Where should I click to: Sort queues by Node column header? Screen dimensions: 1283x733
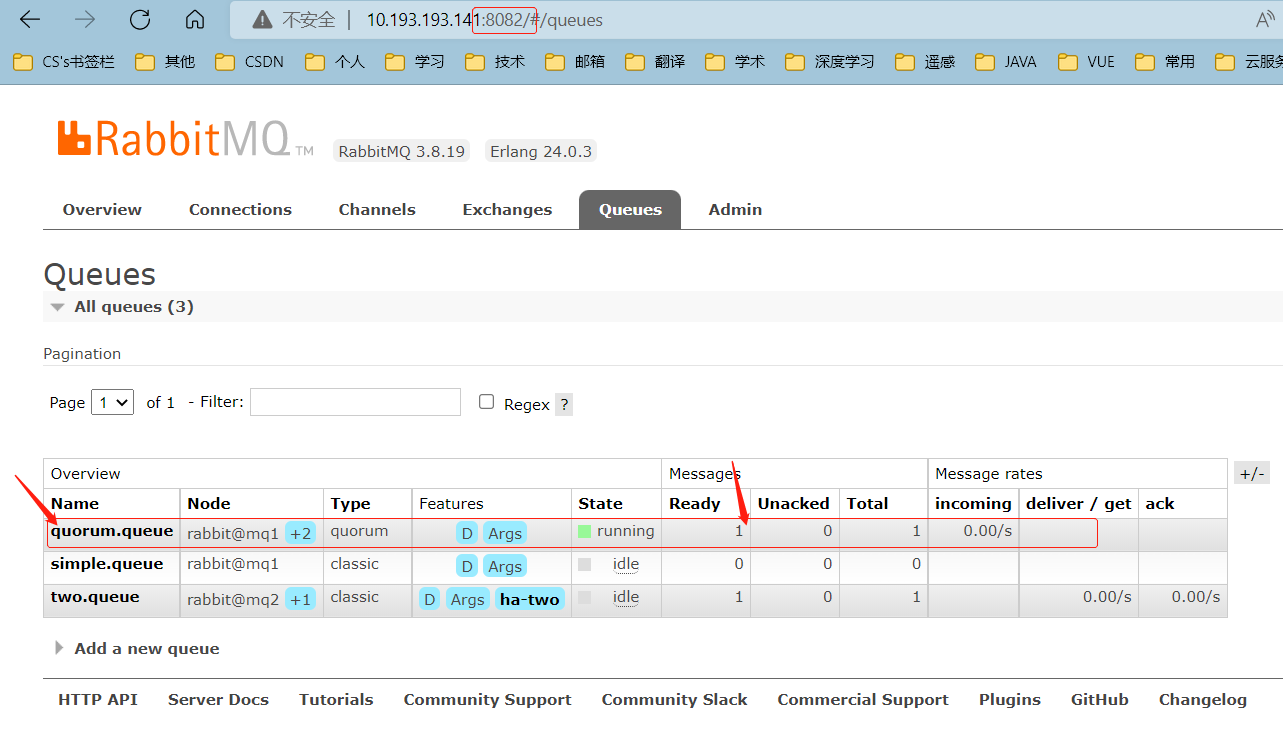(209, 504)
